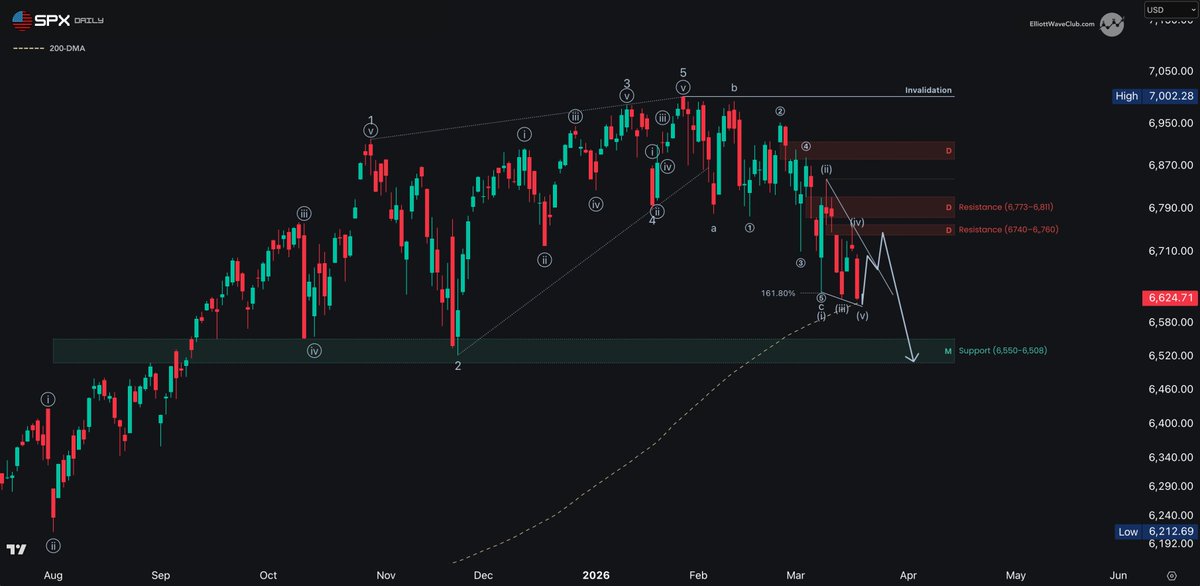Click the 6,790.00 price axis value
Viewport: 1200px width, 586px height.
point(1170,208)
